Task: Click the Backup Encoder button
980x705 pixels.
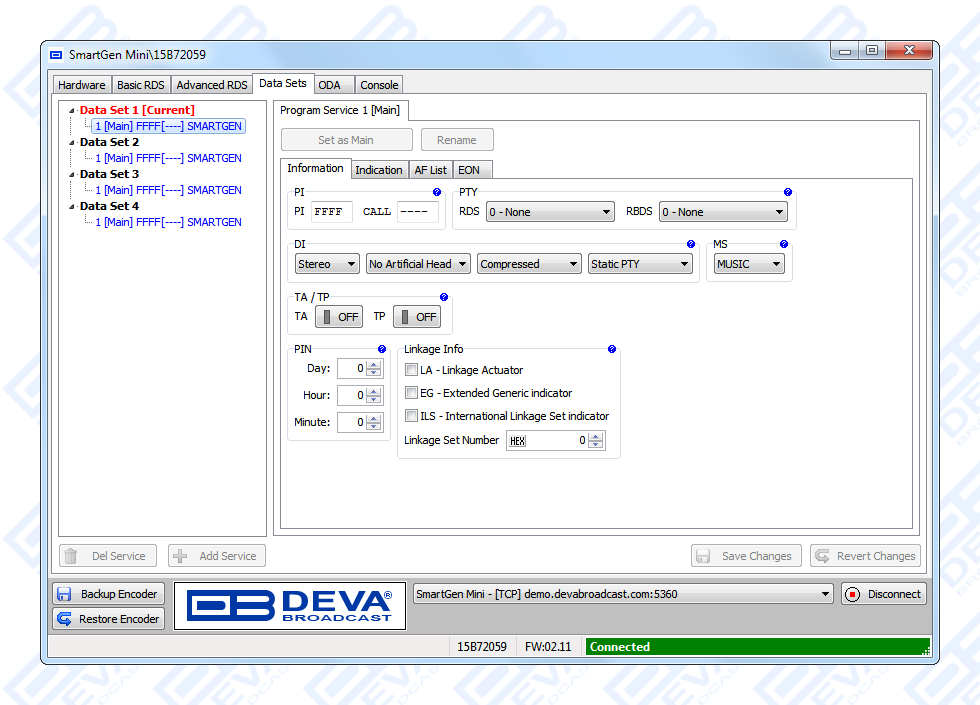Action: tap(108, 594)
